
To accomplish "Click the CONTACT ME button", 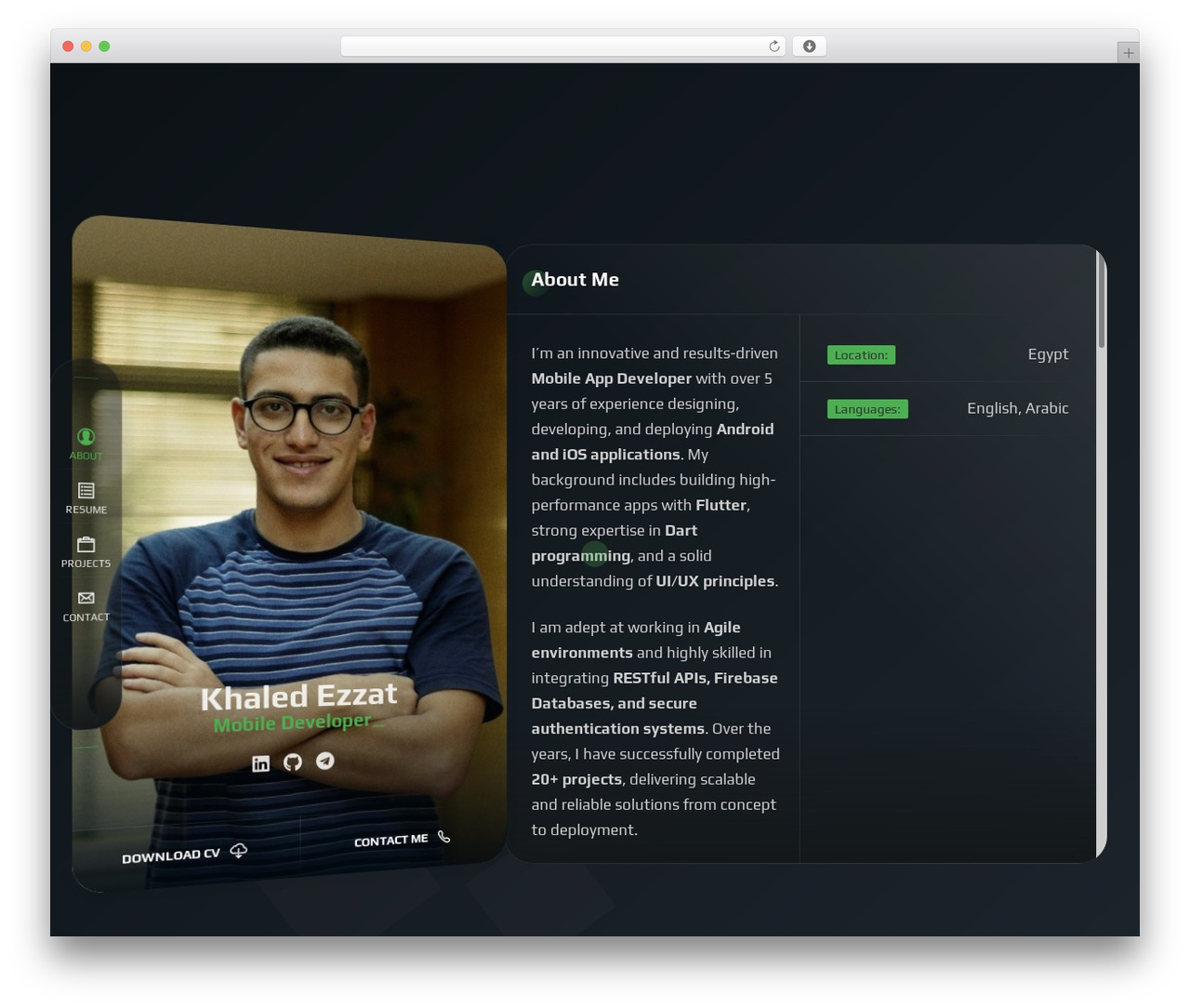I will click(402, 839).
